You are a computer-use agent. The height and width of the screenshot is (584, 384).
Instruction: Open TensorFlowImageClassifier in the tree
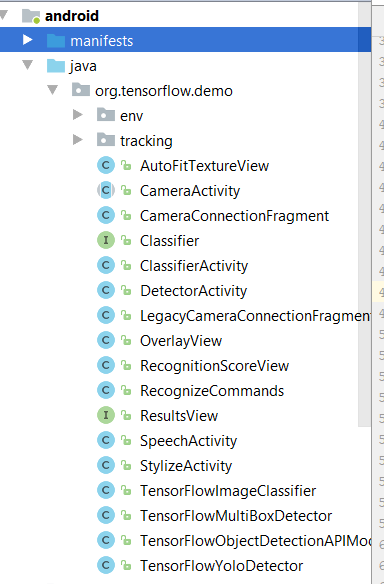[x=228, y=491]
